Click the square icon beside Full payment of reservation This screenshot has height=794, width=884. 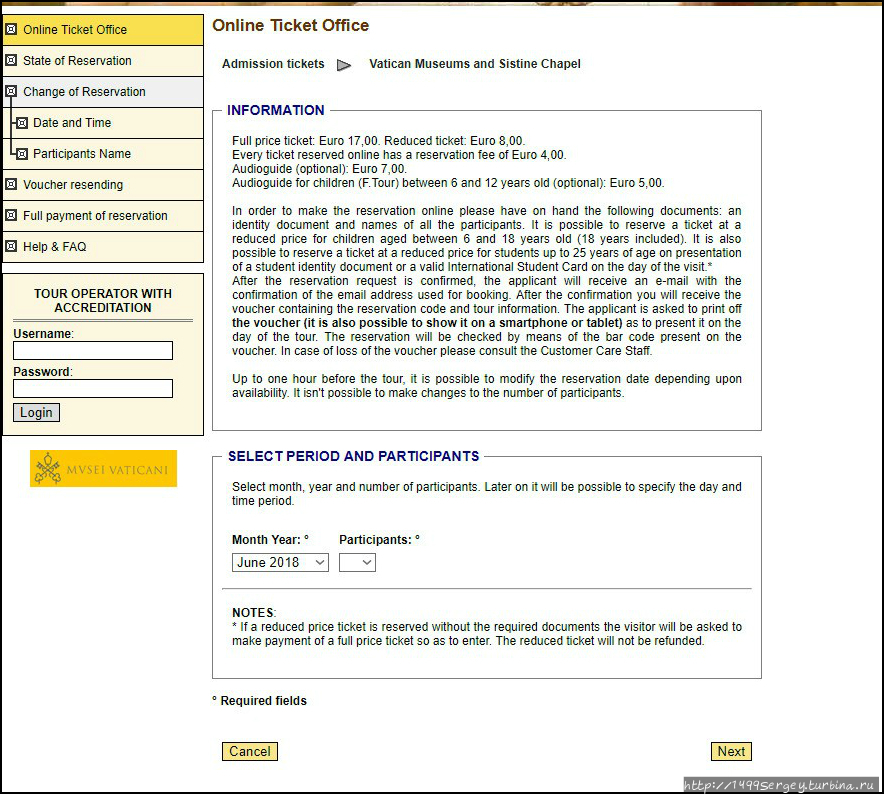click(11, 215)
